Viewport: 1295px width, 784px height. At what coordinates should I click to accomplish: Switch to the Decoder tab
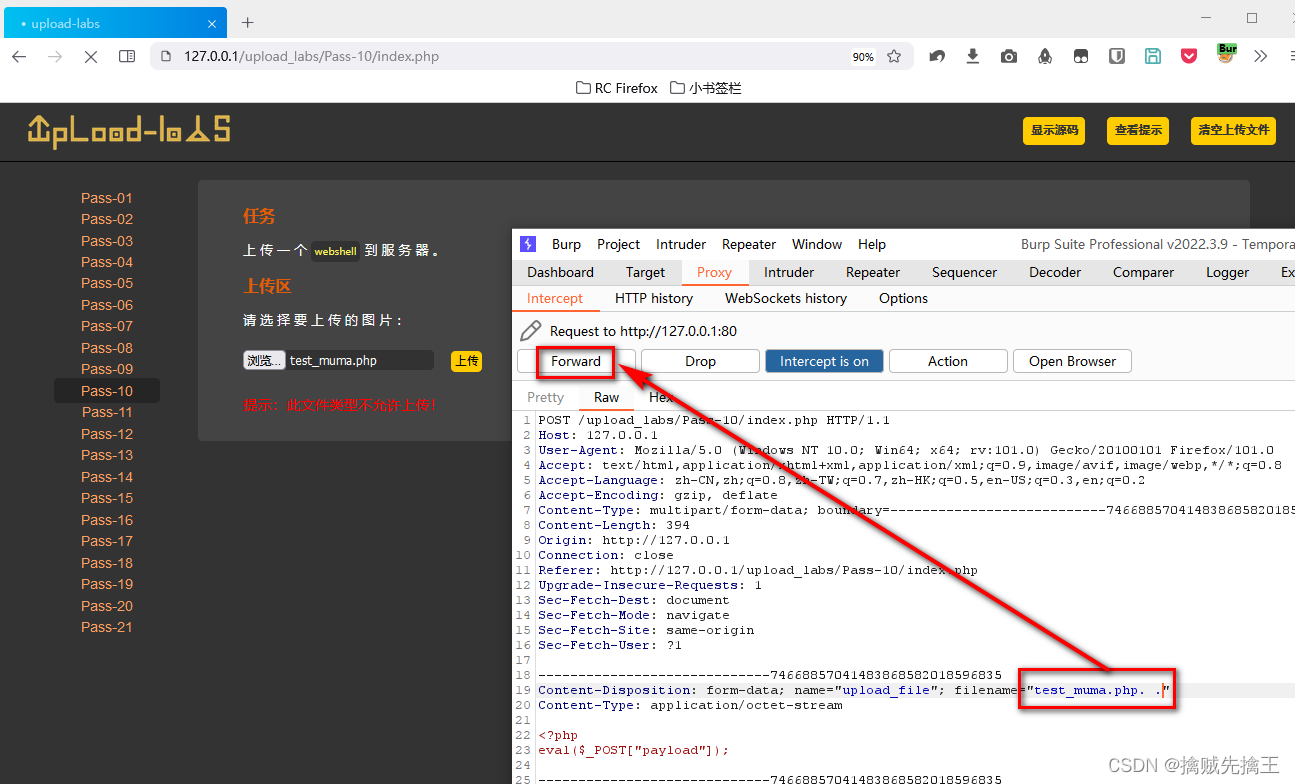[x=1055, y=272]
